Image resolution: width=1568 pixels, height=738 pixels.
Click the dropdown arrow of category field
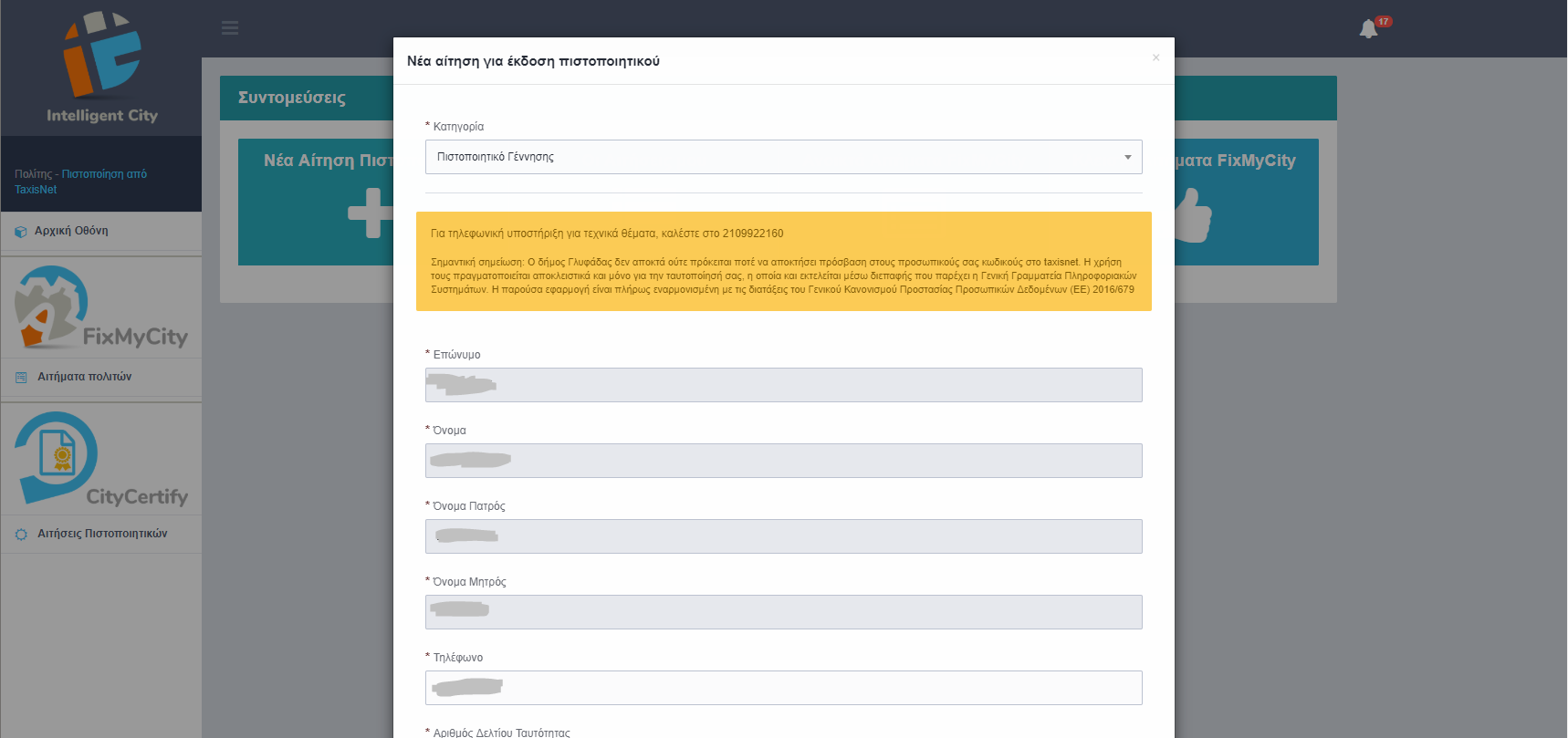(1127, 157)
